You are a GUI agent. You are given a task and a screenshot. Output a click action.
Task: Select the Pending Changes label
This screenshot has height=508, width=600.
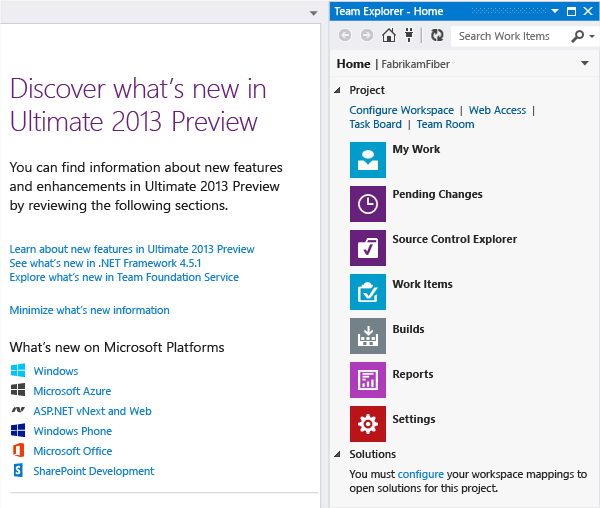click(x=437, y=194)
